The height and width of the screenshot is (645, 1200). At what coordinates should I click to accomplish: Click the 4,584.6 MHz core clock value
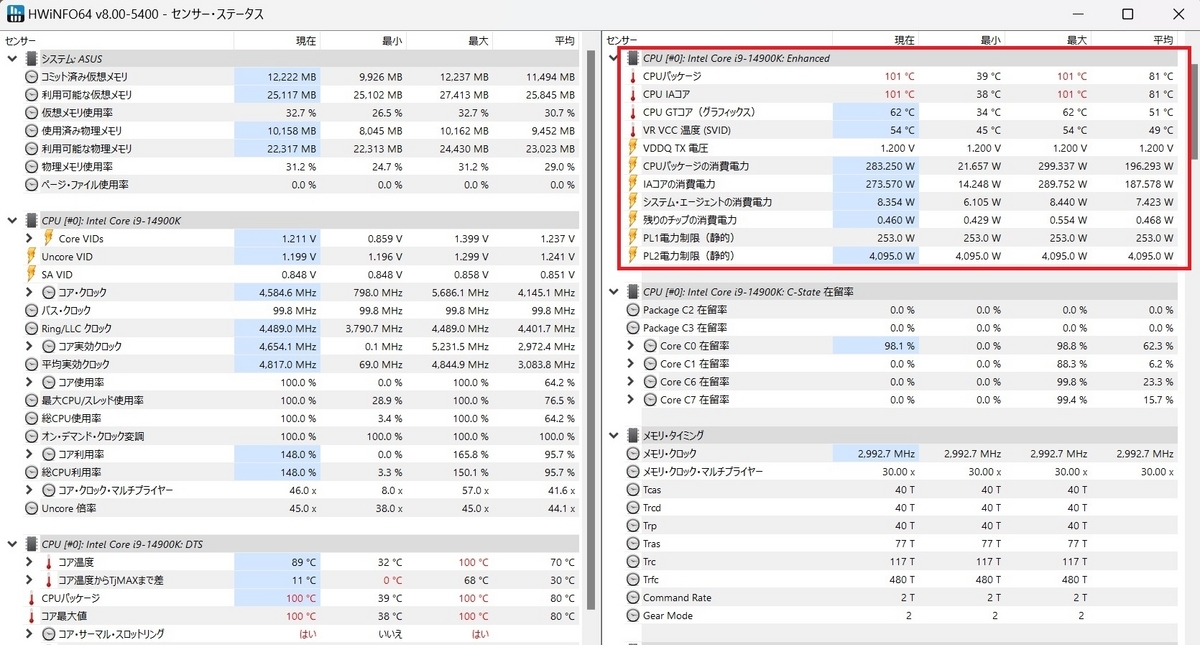pos(277,293)
